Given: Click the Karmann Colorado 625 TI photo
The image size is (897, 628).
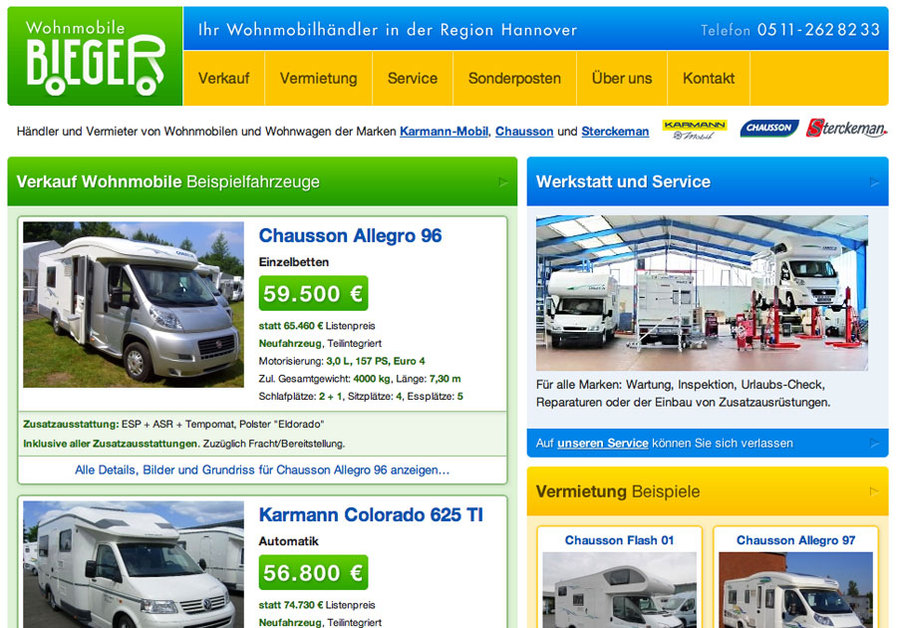Looking at the screenshot, I should (133, 565).
